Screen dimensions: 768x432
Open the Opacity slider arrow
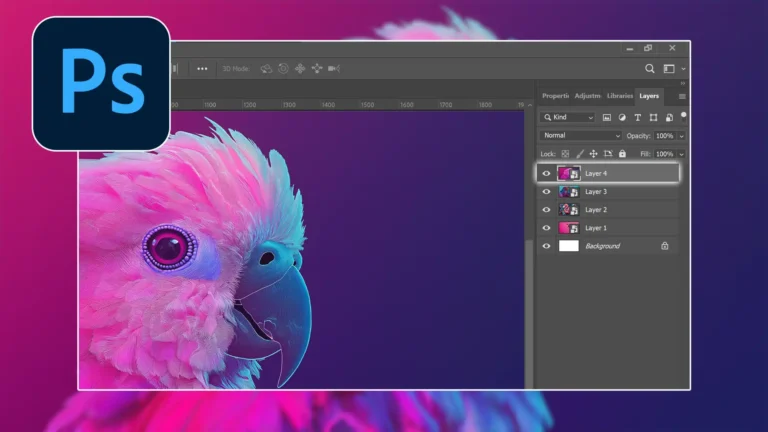[x=681, y=136]
